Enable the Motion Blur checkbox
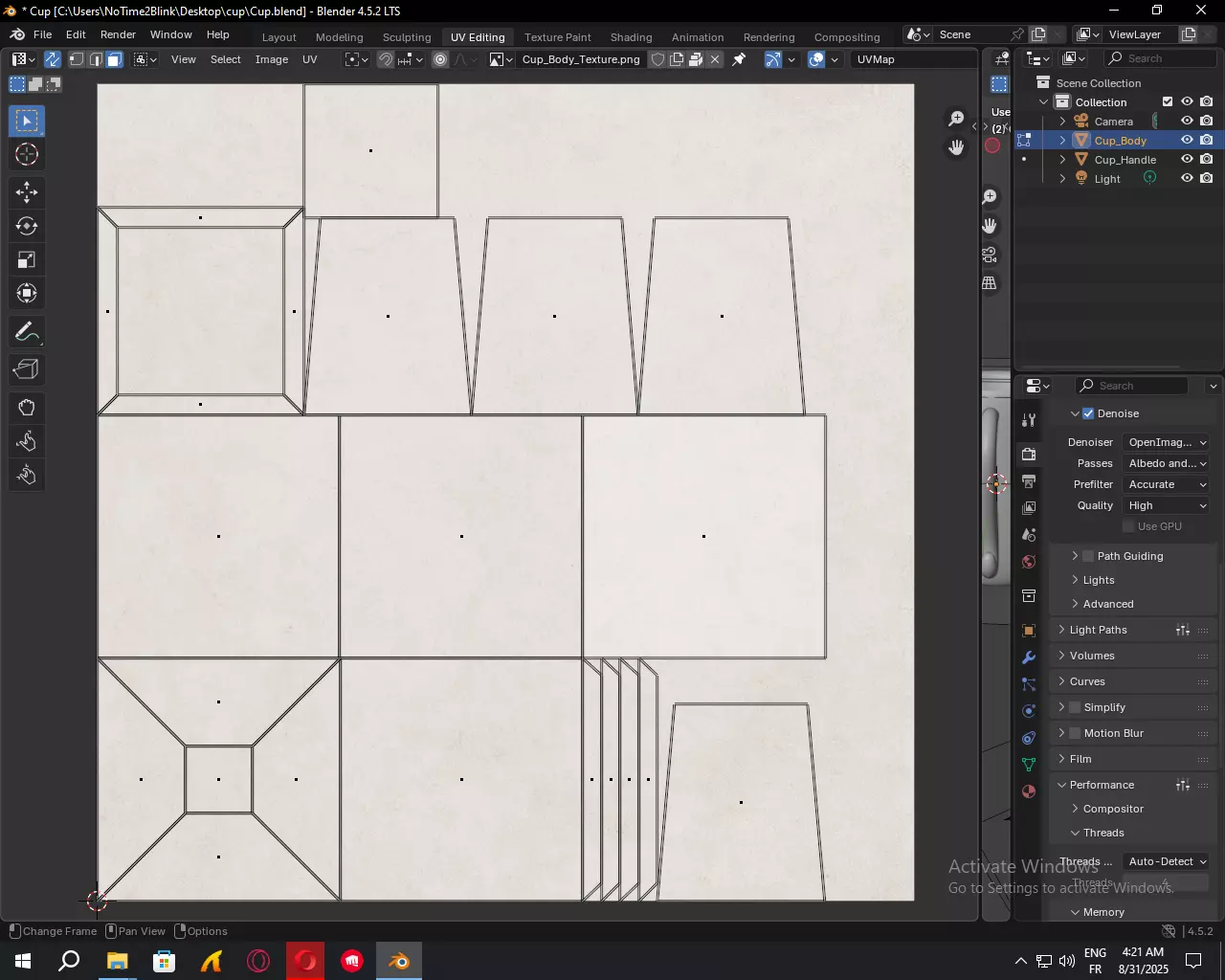1225x980 pixels. (x=1075, y=733)
